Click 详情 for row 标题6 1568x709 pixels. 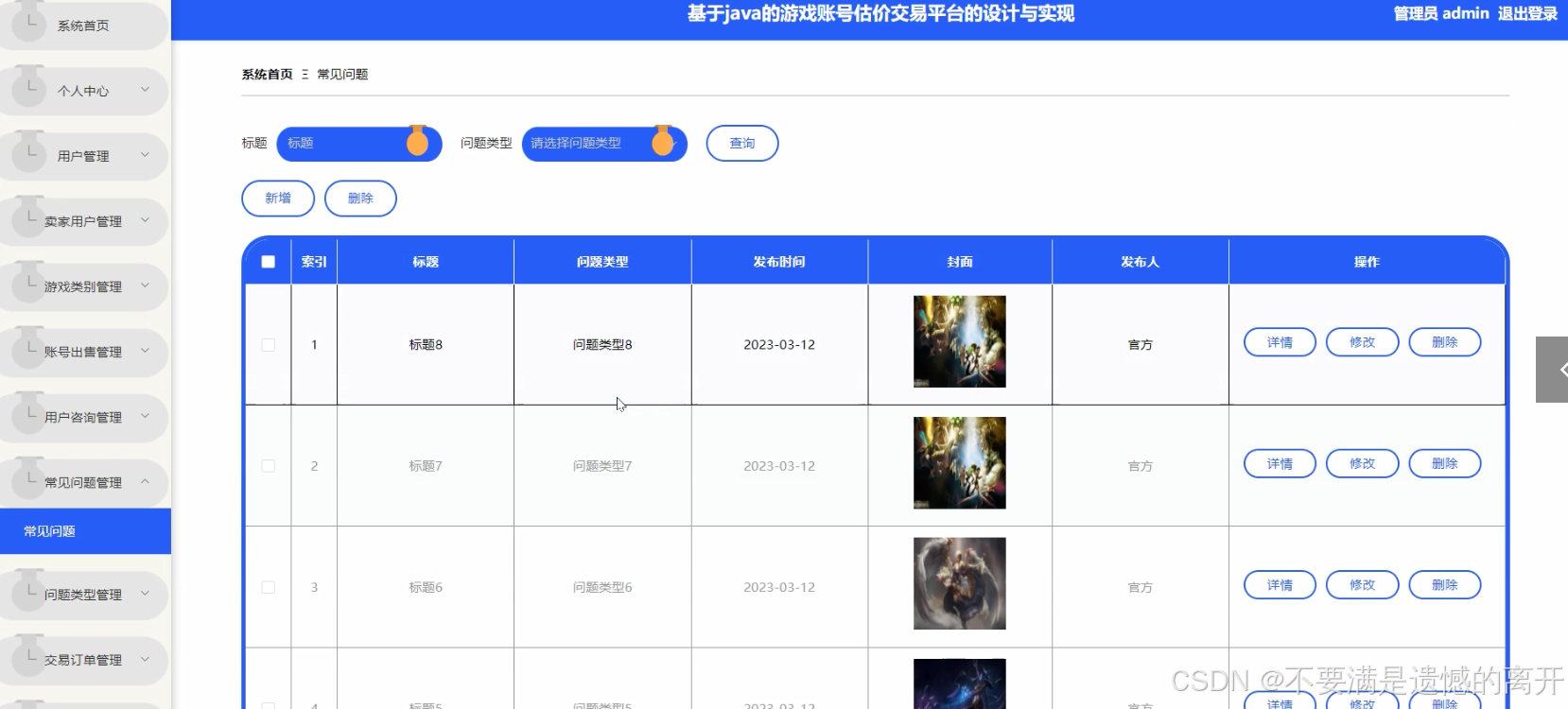click(x=1280, y=585)
